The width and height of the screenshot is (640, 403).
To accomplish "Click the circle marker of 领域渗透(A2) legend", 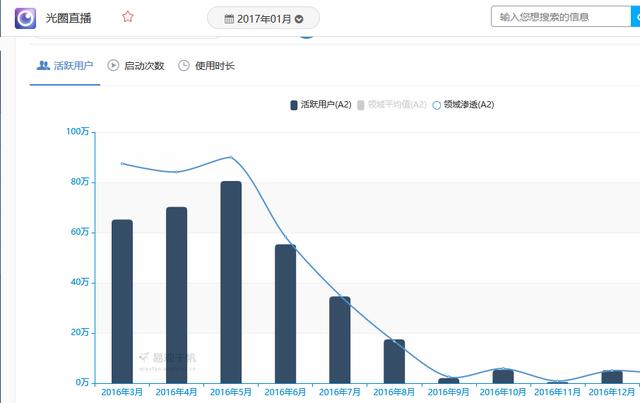I will click(x=436, y=105).
